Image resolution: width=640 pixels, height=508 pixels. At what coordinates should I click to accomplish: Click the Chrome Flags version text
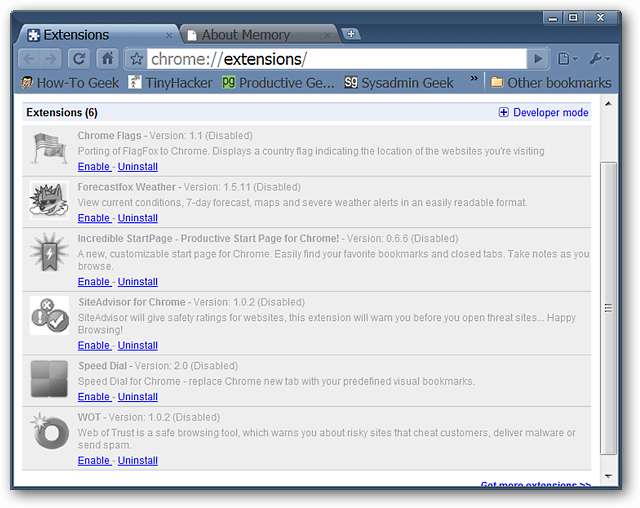click(201, 136)
